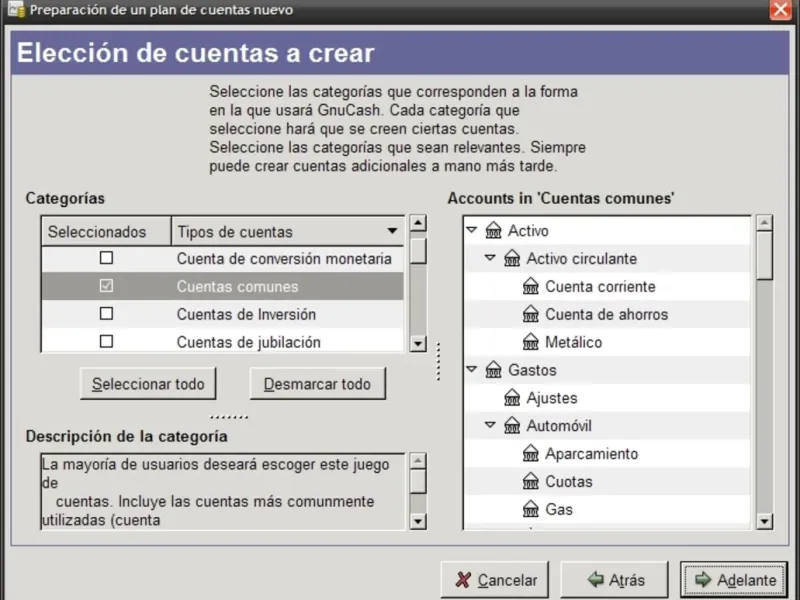800x600 pixels.
Task: Click the GnuCash icon in the title bar
Action: click(16, 9)
